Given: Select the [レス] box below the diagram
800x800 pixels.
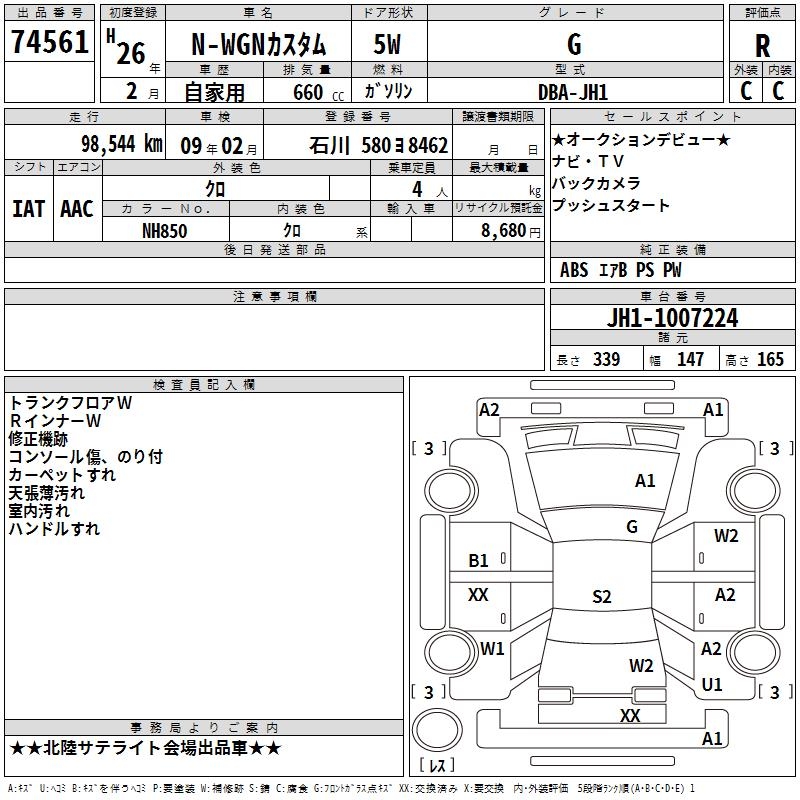Looking at the screenshot, I should [436, 765].
